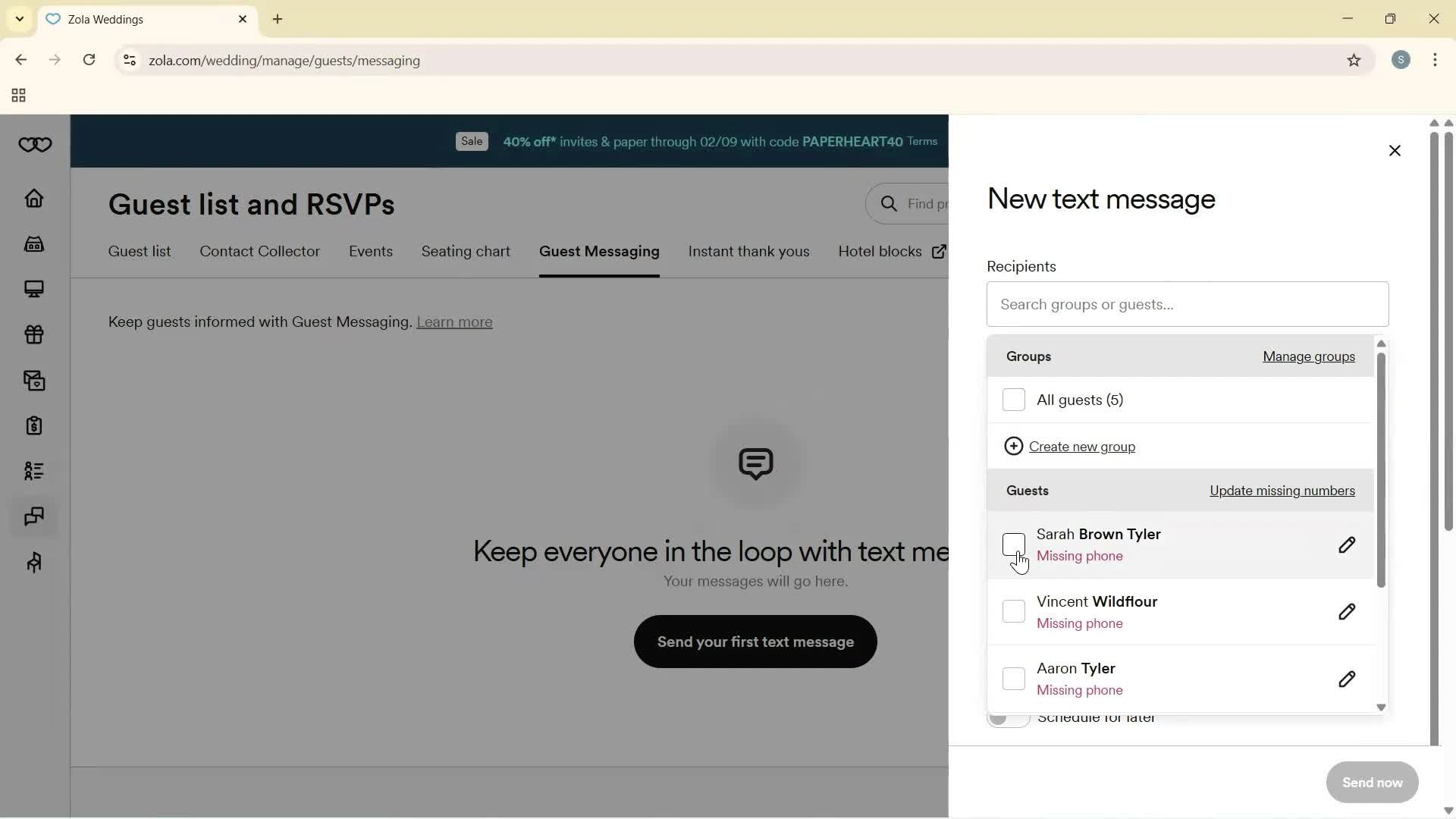The image size is (1456, 819).
Task: Open the guest messaging sidebar icon
Action: (34, 516)
